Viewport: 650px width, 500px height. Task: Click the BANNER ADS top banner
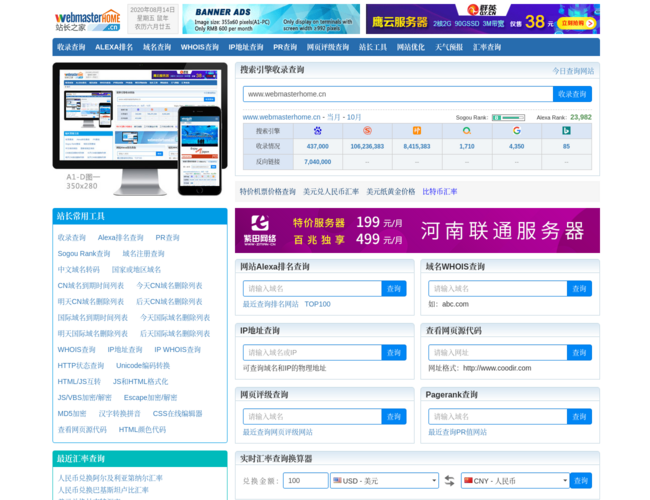click(x=271, y=19)
